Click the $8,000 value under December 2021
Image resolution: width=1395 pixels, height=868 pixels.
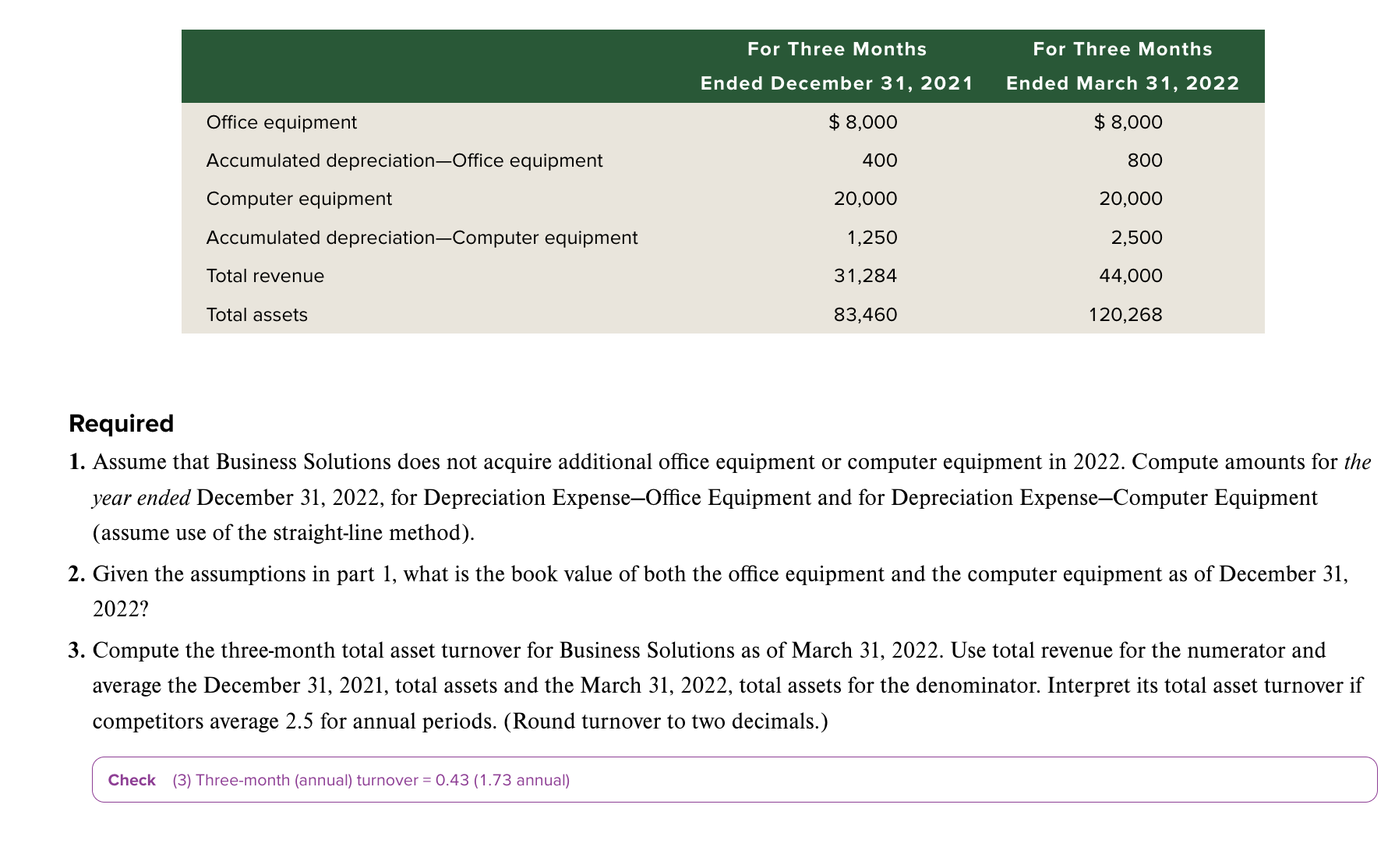(x=863, y=122)
